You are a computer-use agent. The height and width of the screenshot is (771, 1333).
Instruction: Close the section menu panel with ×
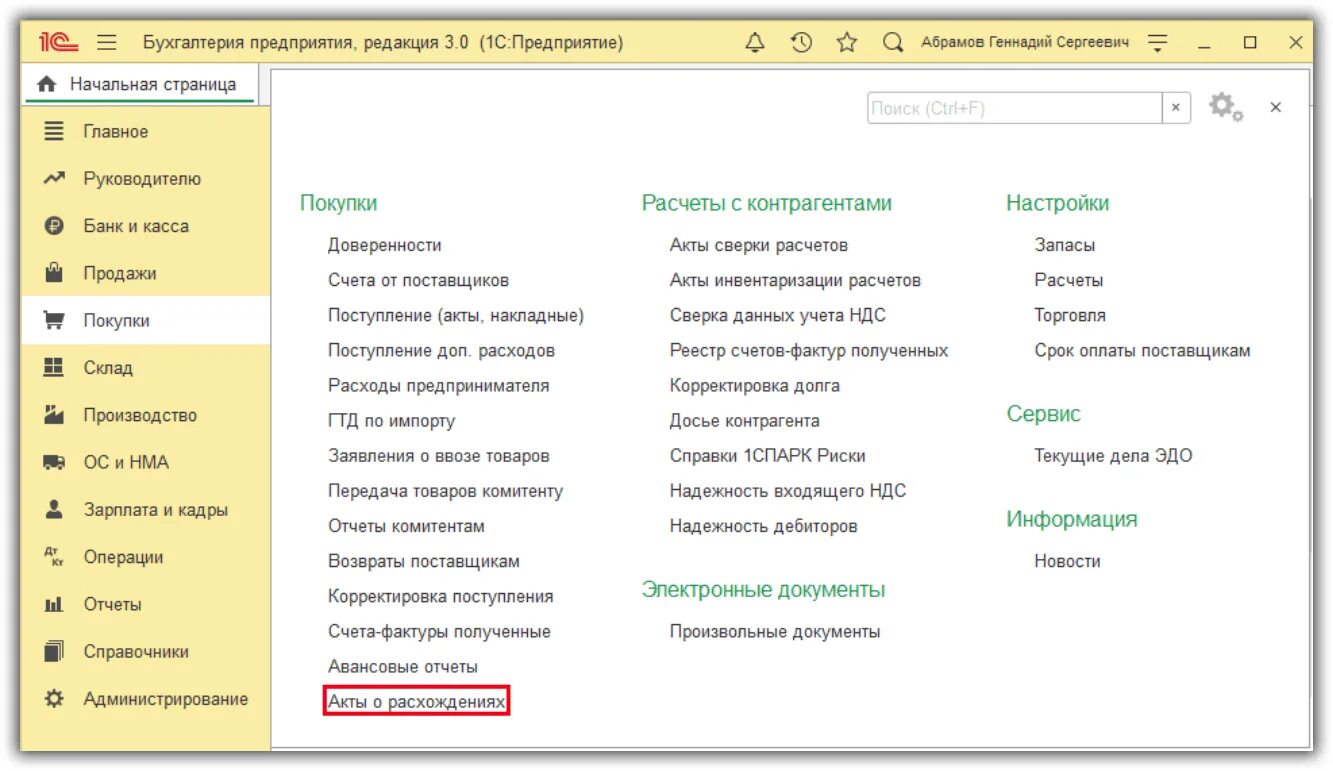click(1276, 107)
